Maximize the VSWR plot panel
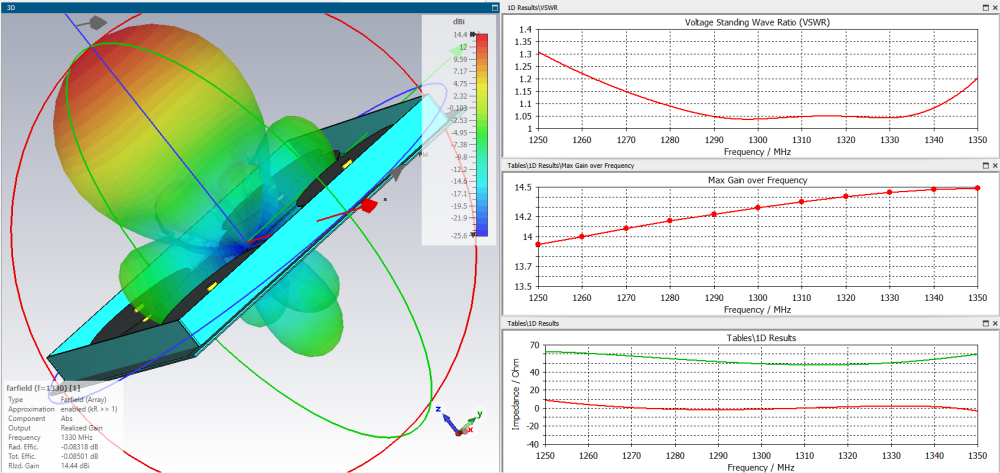The width and height of the screenshot is (1000, 473). [985, 6]
